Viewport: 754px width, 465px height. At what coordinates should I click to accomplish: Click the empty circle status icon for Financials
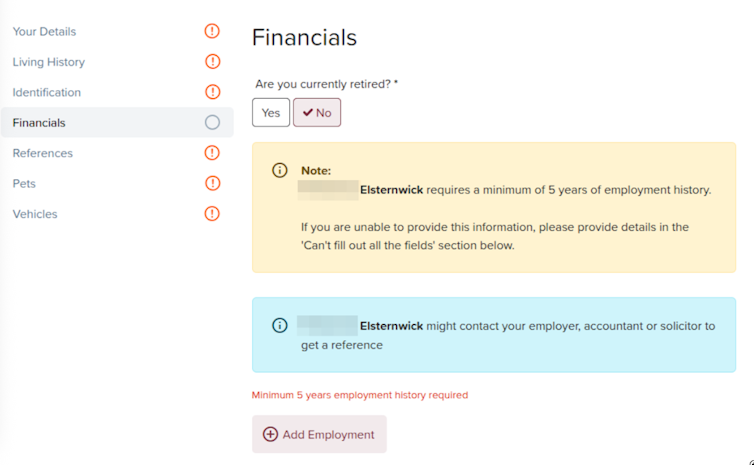point(212,123)
